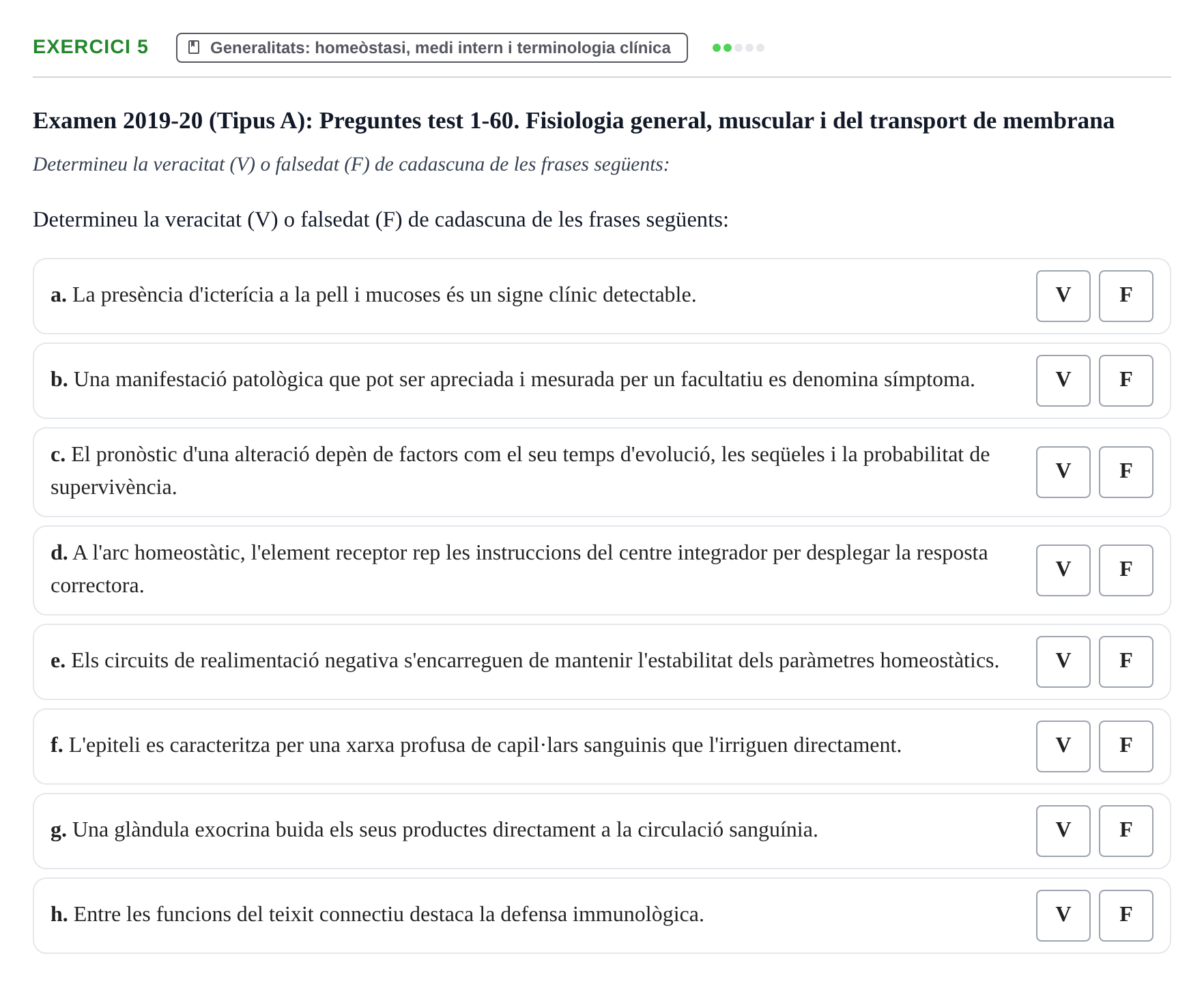Screen dimensions: 1204x988
Task: Select V for statement b about símptoma
Action: point(1063,381)
